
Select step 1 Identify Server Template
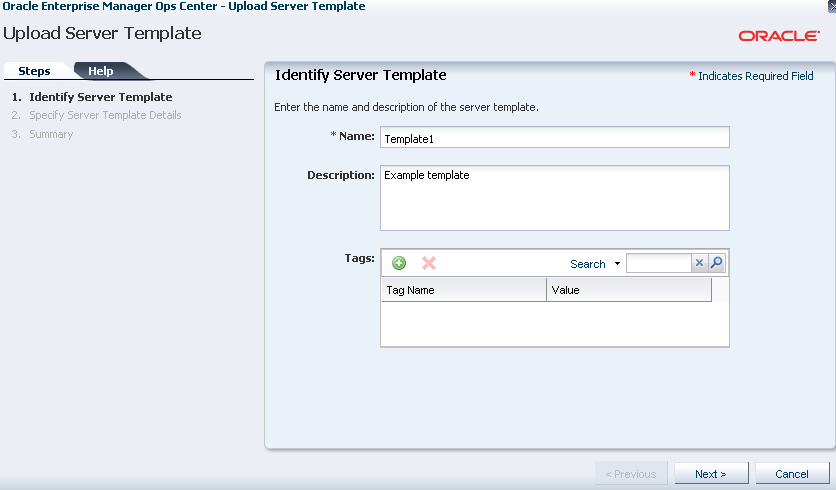coord(101,97)
